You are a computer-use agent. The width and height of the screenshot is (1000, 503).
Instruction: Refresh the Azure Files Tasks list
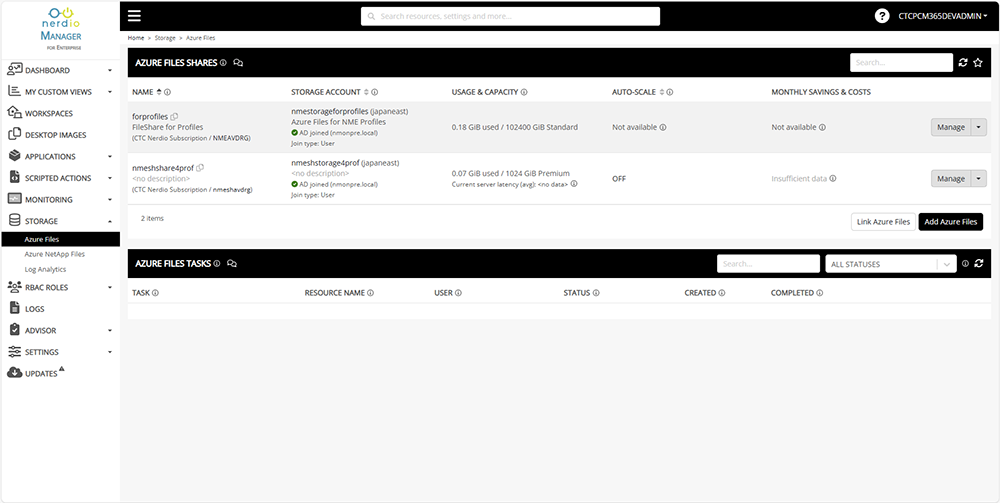coord(979,263)
